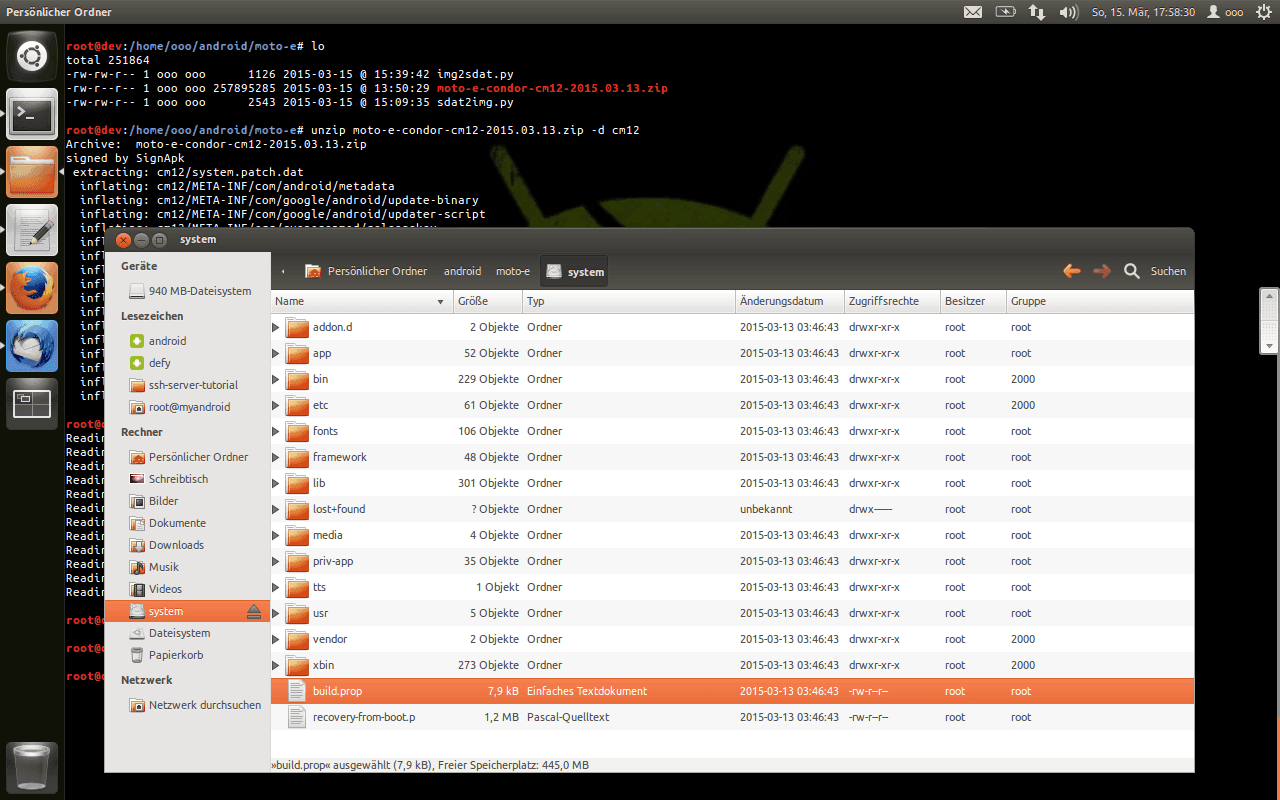Click the mail indicator envelope icon

973,12
